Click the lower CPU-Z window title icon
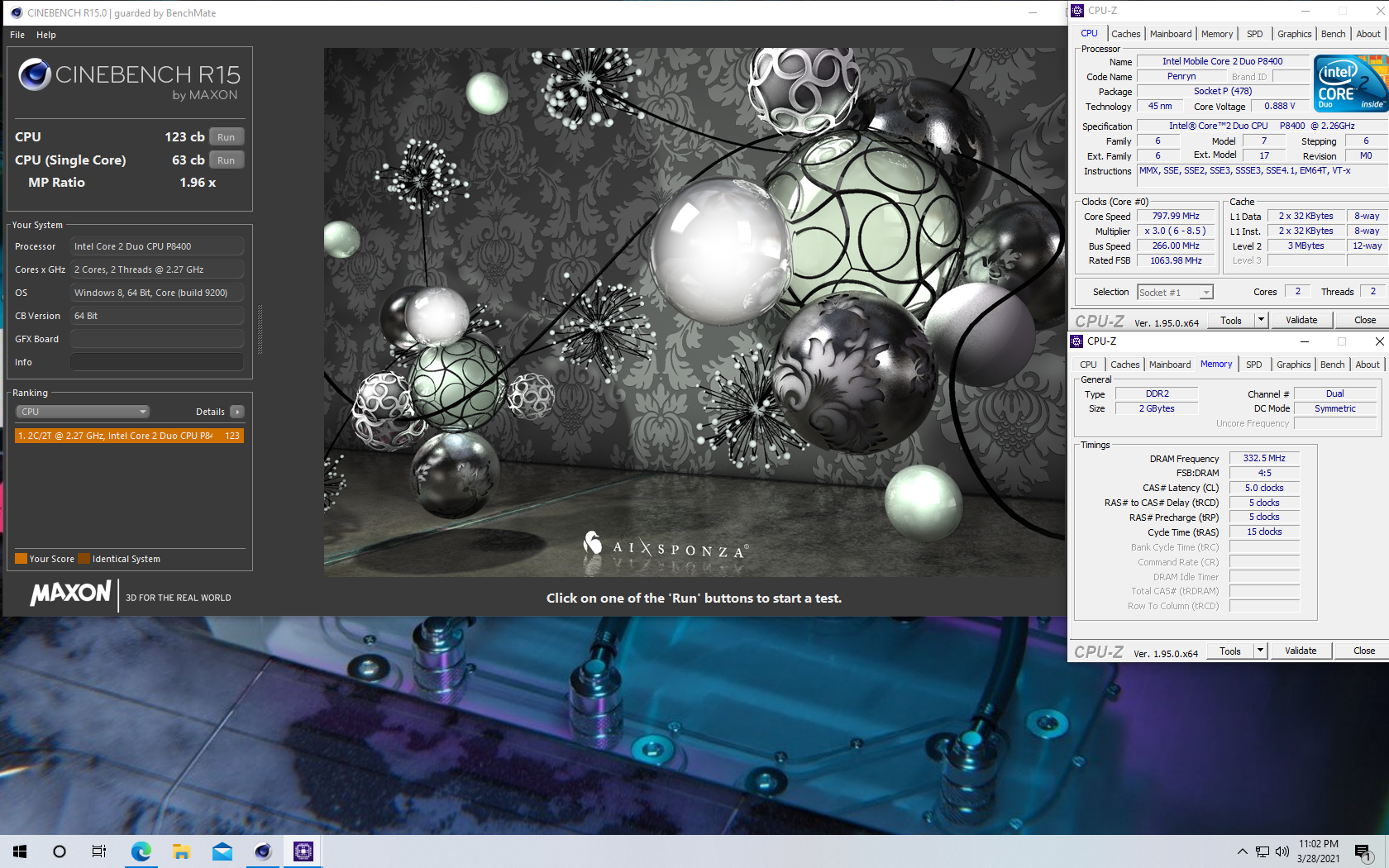The height and width of the screenshot is (868, 1389). click(1077, 341)
